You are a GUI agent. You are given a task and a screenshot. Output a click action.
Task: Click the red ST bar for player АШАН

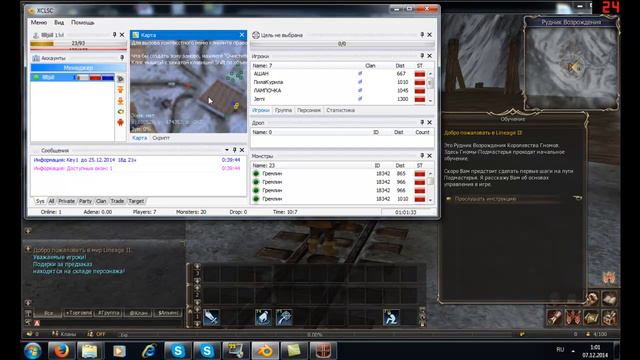[420, 74]
